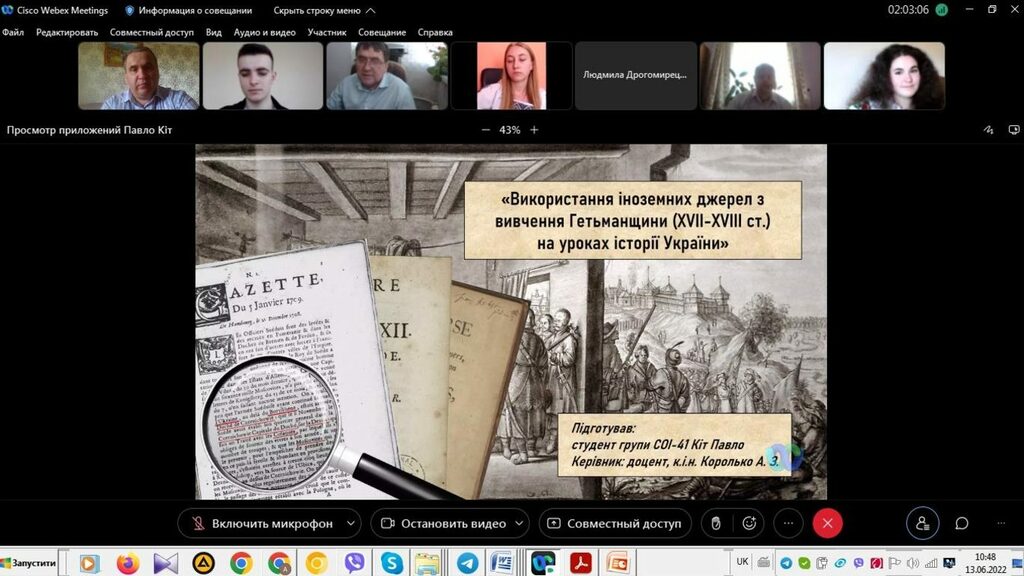Expand microphone options arrow
This screenshot has height=576, width=1024.
tap(350, 523)
